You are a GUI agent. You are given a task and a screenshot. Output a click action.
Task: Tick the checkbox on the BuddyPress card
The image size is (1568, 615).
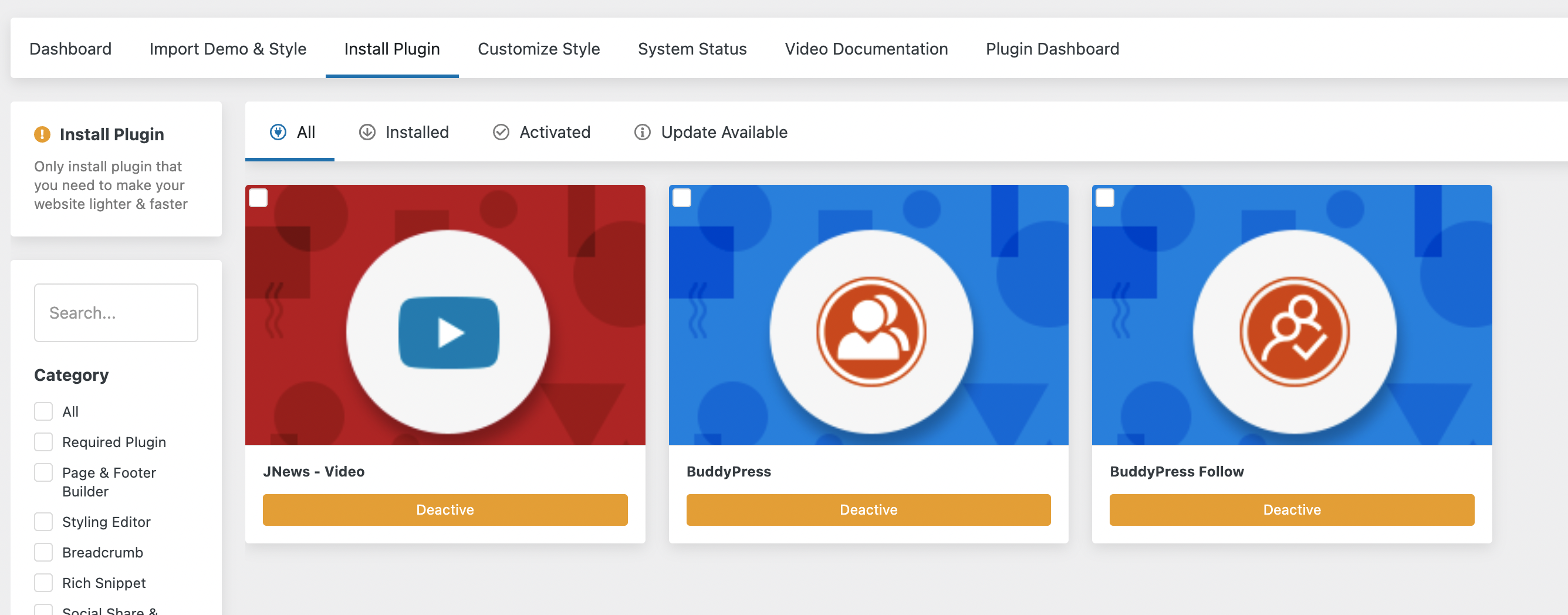(x=682, y=198)
